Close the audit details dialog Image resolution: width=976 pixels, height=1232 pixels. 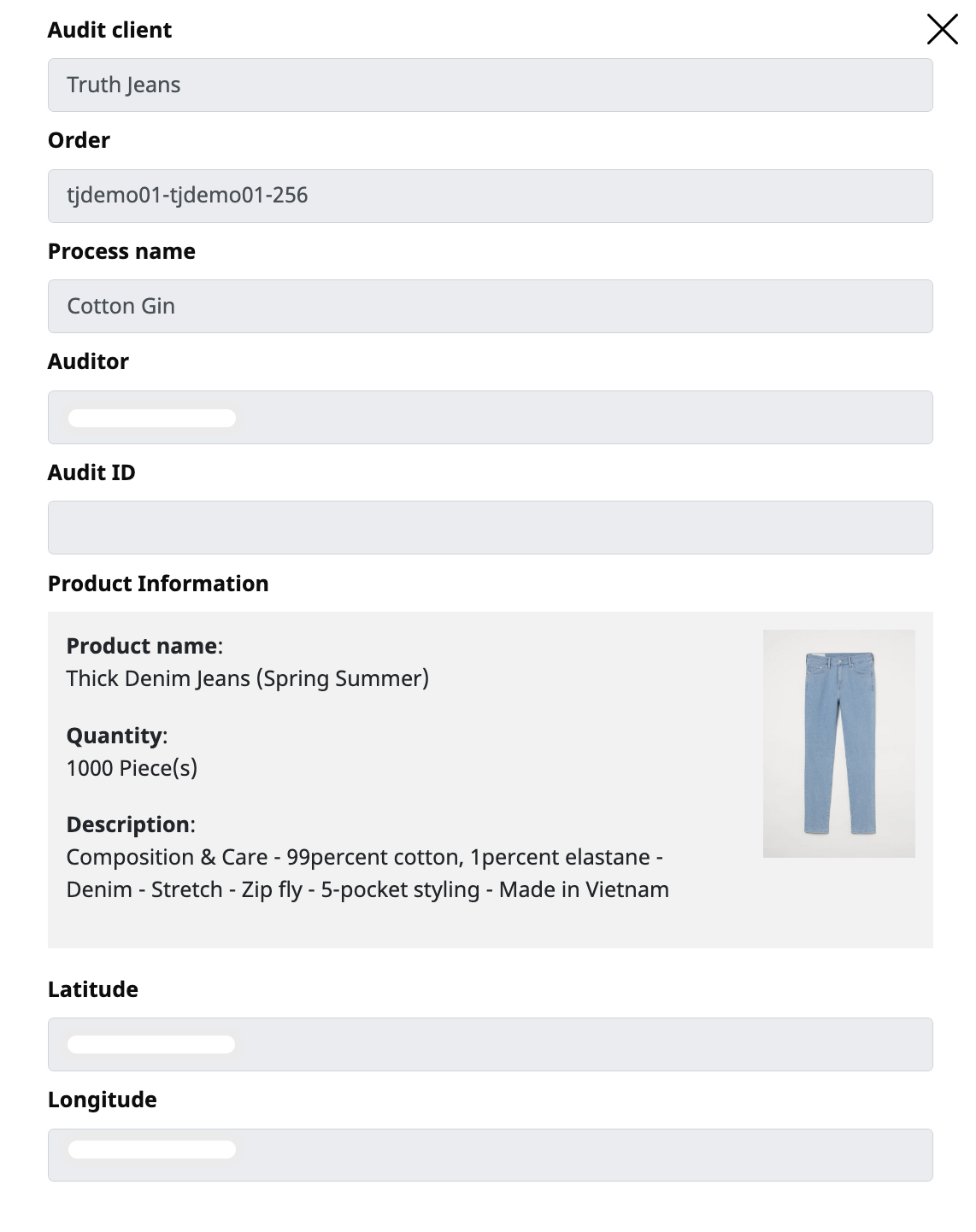point(942,30)
